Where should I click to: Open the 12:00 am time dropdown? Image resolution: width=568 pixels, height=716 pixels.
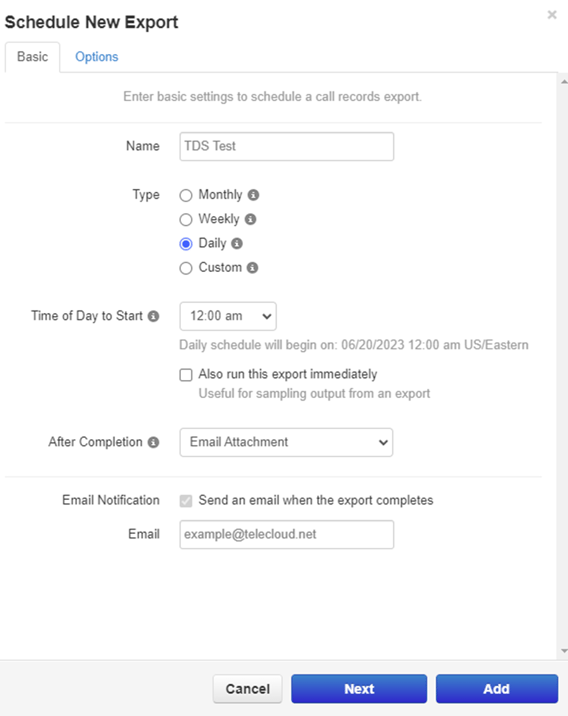pos(228,316)
